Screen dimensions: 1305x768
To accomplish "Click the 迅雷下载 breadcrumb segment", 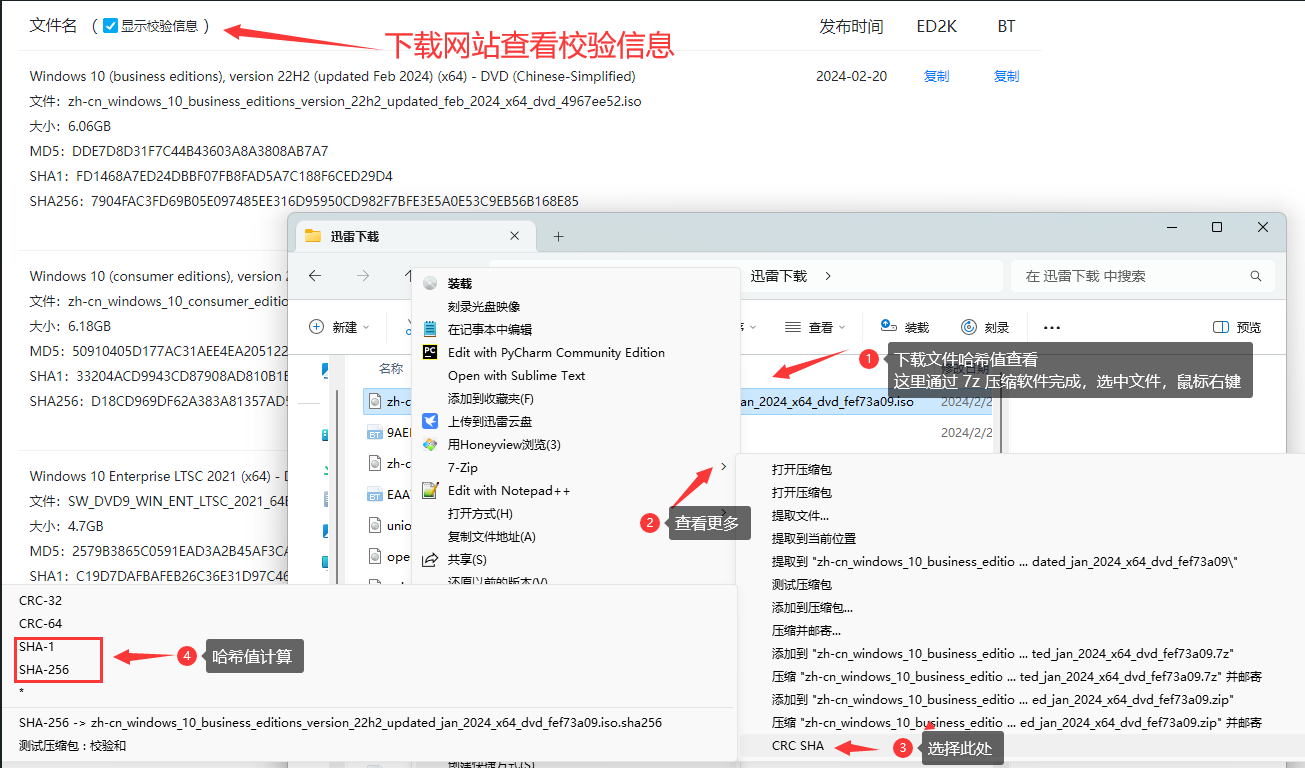I will tap(779, 276).
